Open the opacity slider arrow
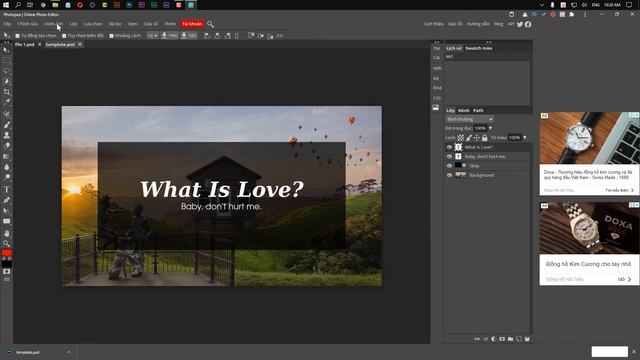Screen dimensions: 640x360 click(490, 128)
